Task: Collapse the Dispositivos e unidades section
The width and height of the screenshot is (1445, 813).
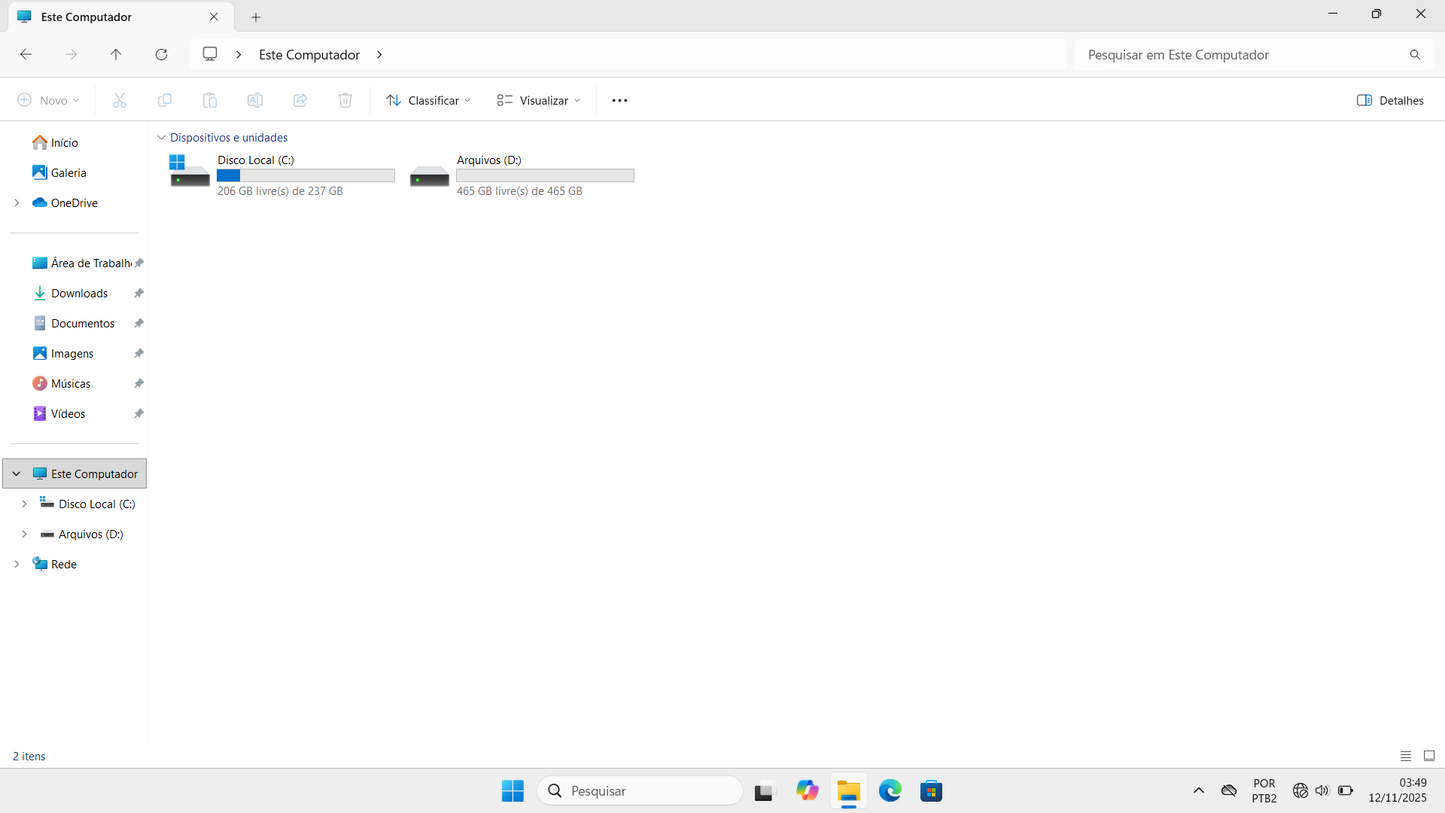Action: point(161,137)
